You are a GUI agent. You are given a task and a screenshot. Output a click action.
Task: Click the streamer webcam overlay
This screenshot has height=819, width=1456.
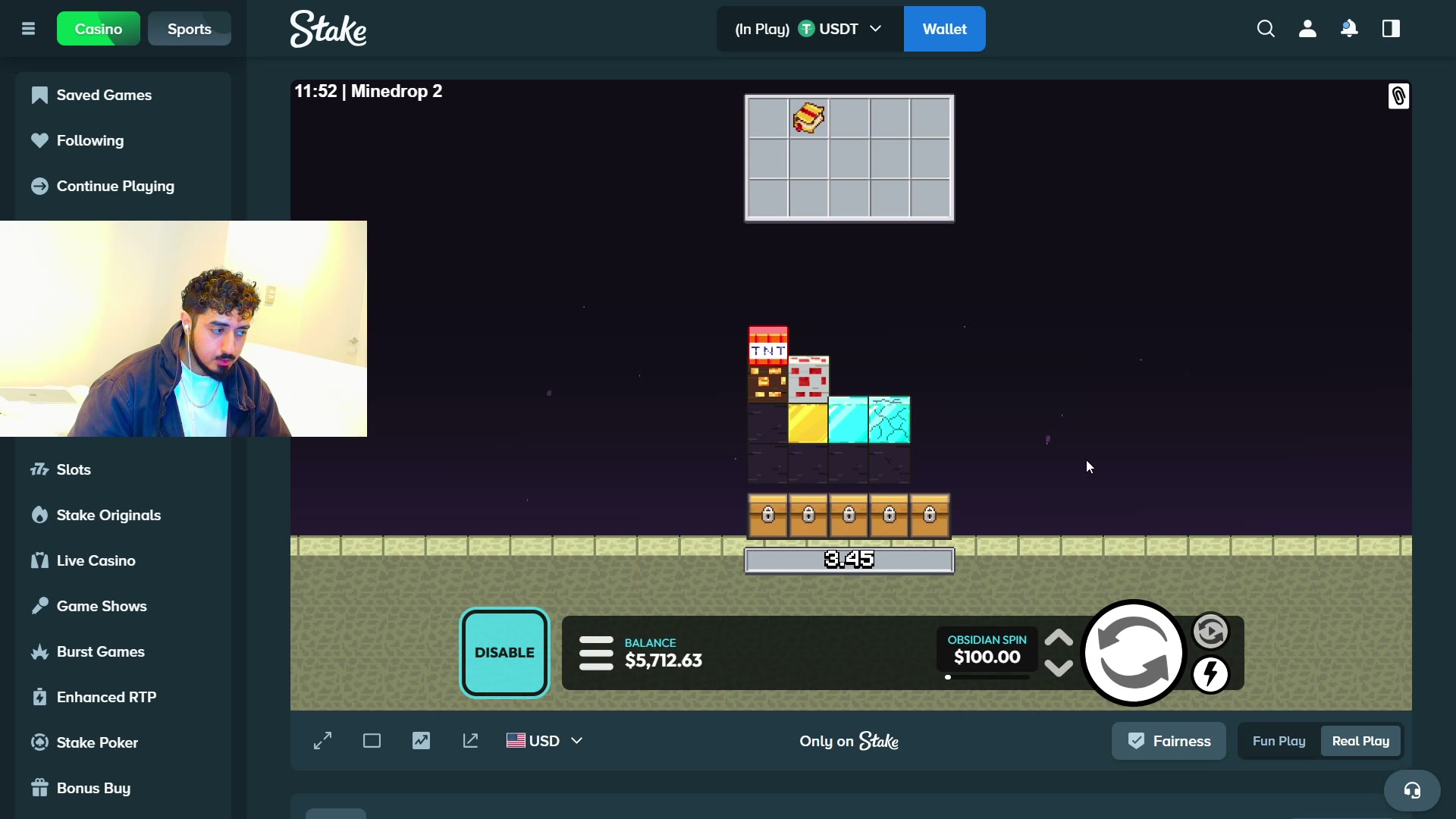[184, 328]
